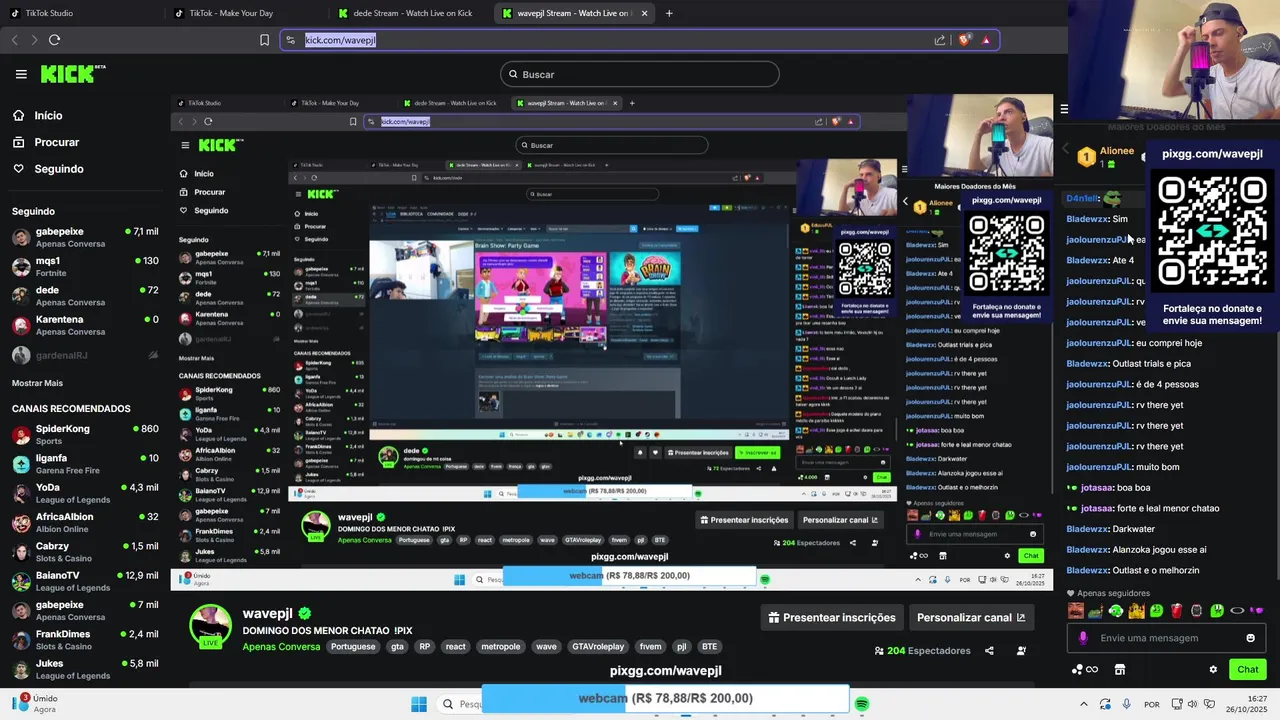Open a new browser tab
This screenshot has height=720, width=1280.
[669, 13]
